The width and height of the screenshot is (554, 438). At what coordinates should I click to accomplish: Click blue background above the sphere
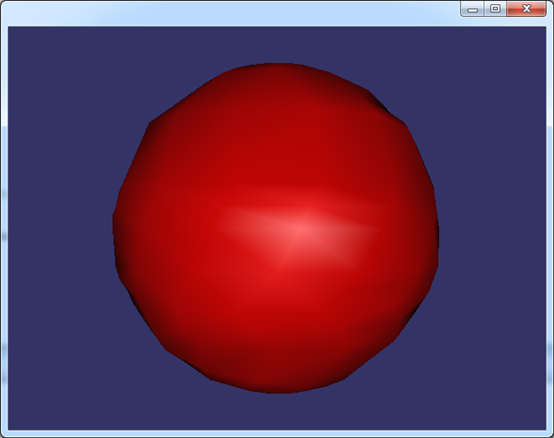277,44
